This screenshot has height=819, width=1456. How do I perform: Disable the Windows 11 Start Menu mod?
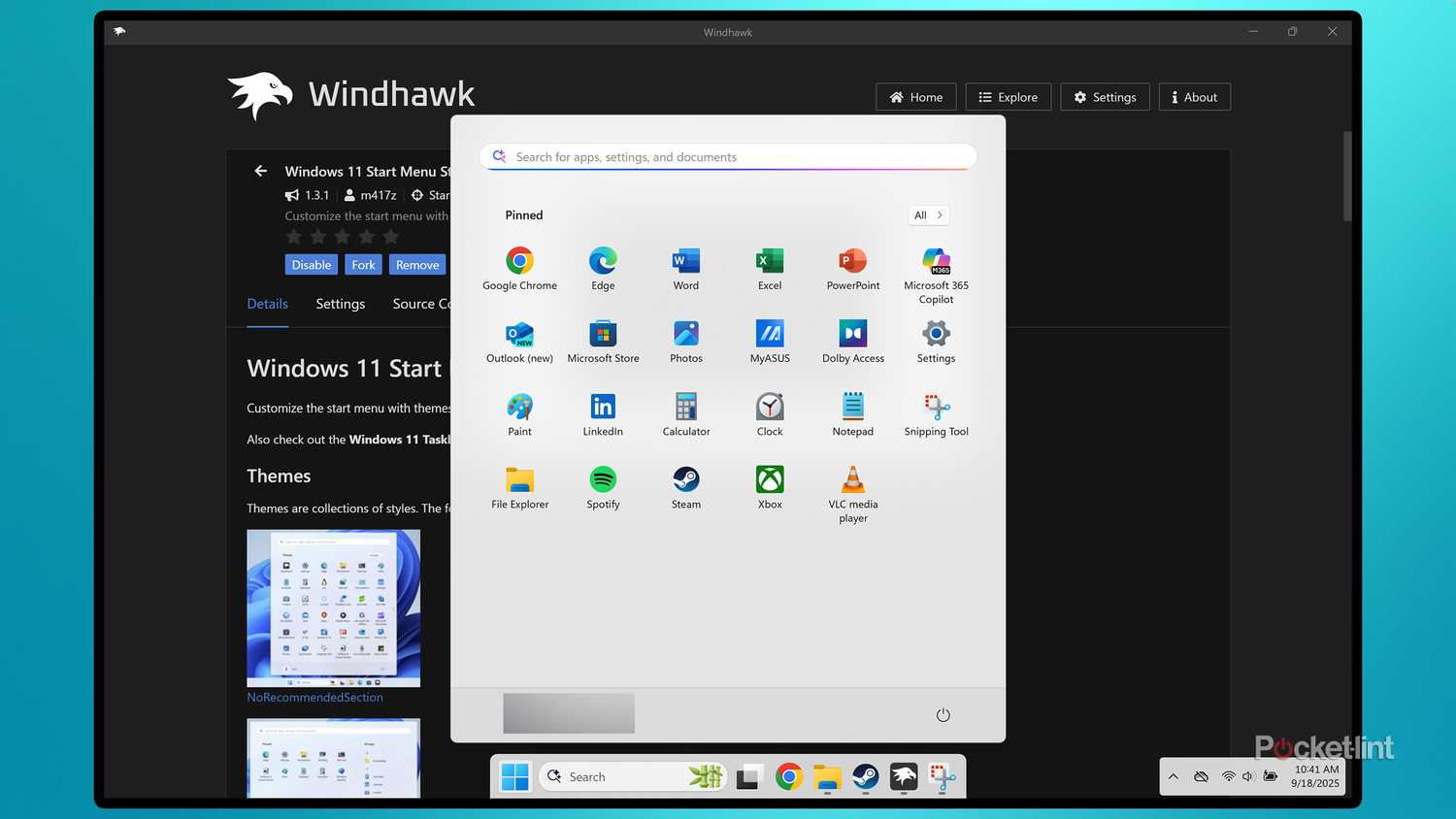point(312,265)
